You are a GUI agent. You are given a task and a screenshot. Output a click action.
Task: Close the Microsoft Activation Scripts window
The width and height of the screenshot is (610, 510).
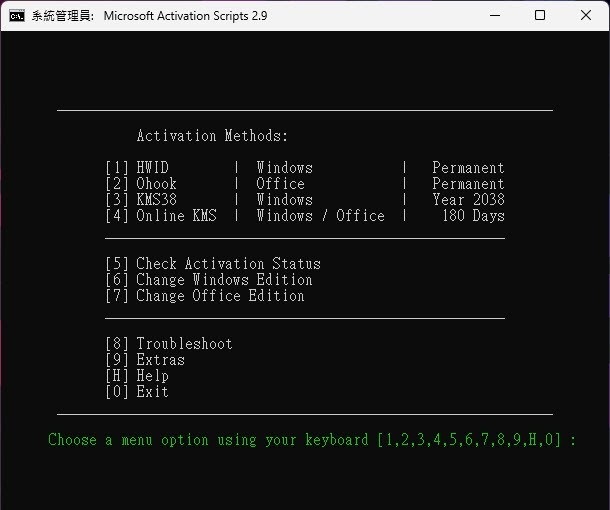pos(585,16)
